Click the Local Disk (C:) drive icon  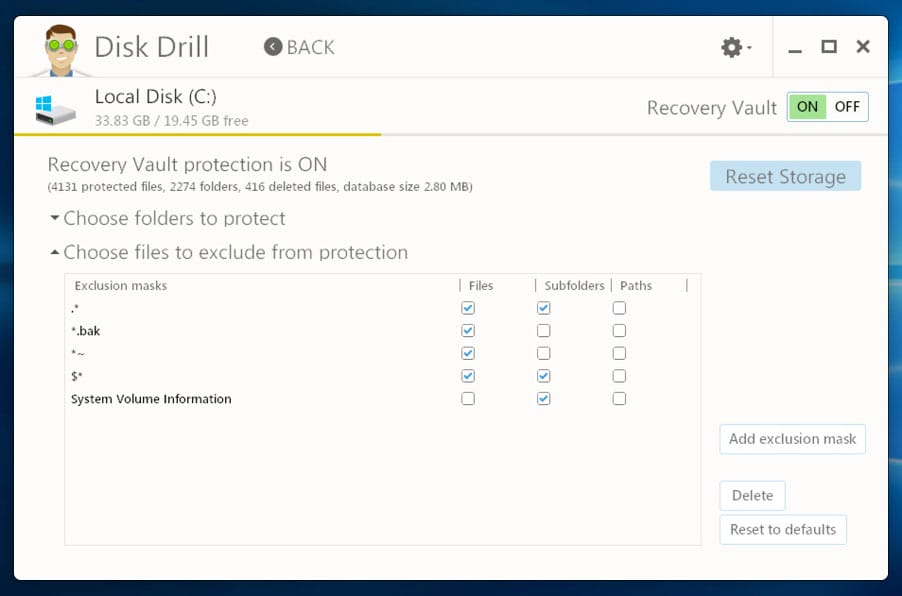pos(55,109)
